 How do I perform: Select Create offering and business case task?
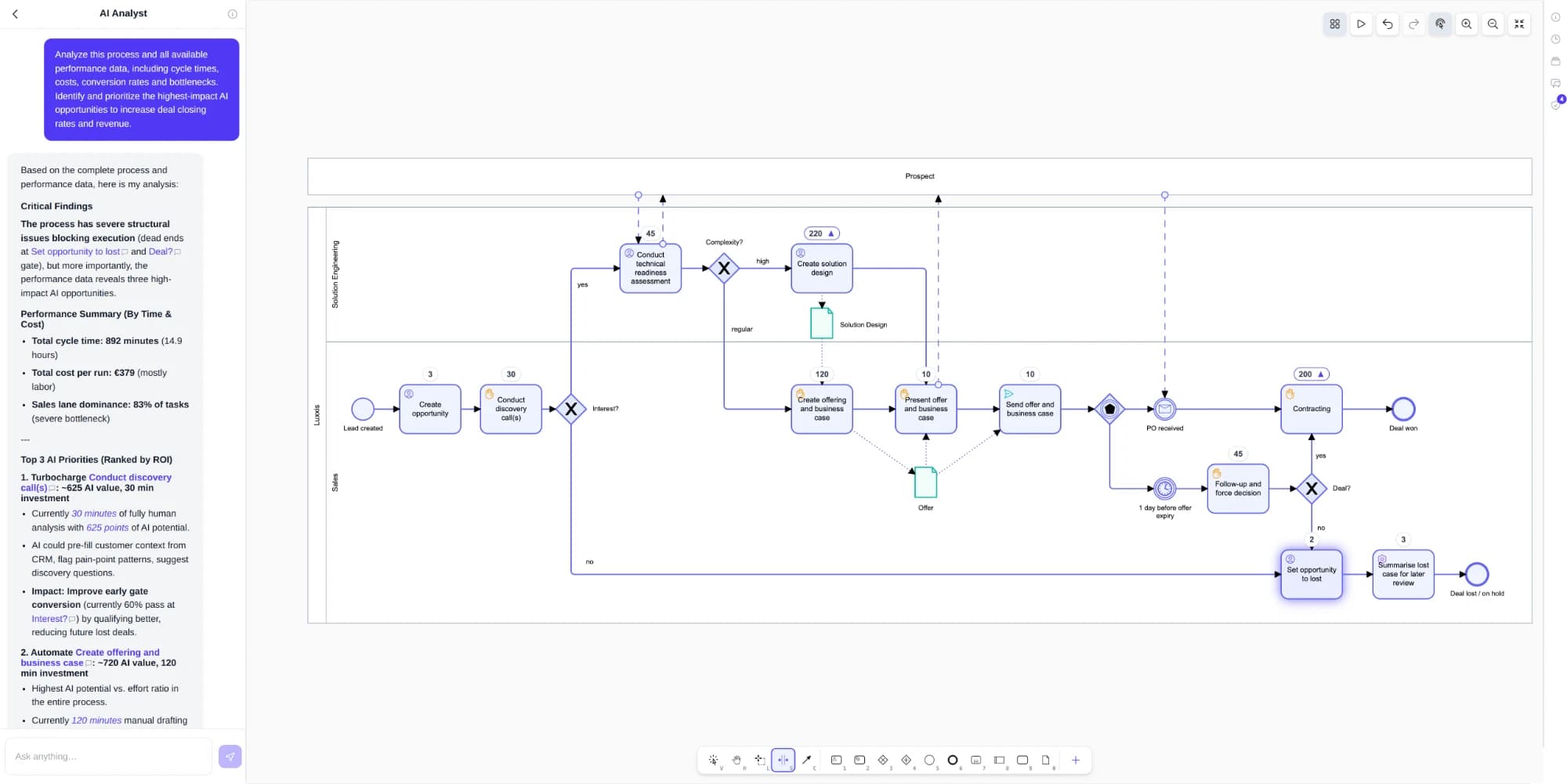(822, 409)
